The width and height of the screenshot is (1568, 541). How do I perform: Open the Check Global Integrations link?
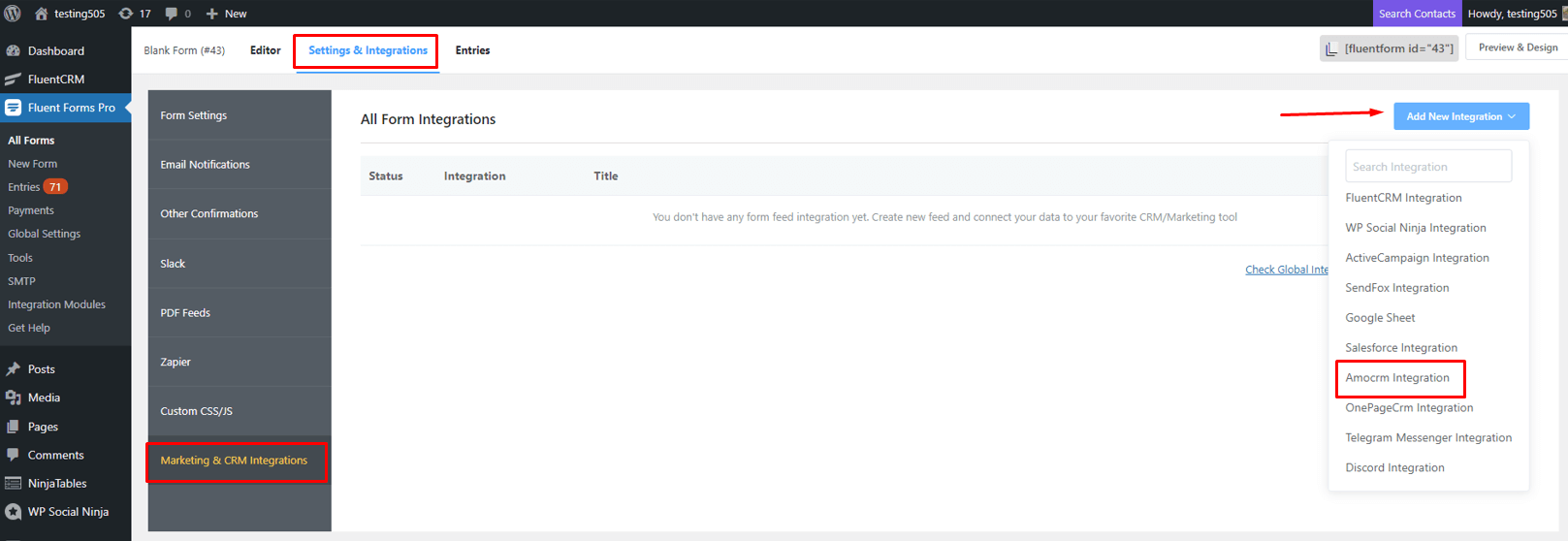[x=1287, y=270]
